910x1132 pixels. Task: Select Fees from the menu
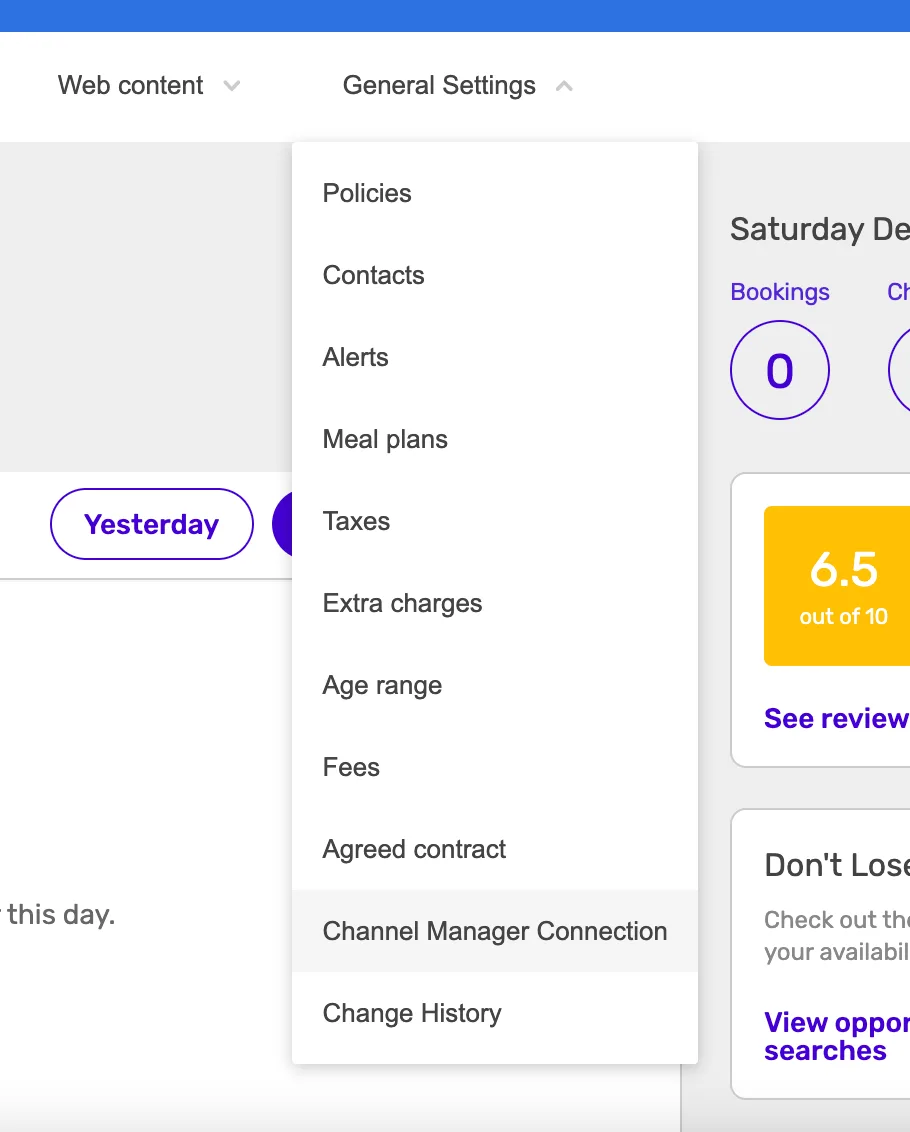click(x=495, y=767)
